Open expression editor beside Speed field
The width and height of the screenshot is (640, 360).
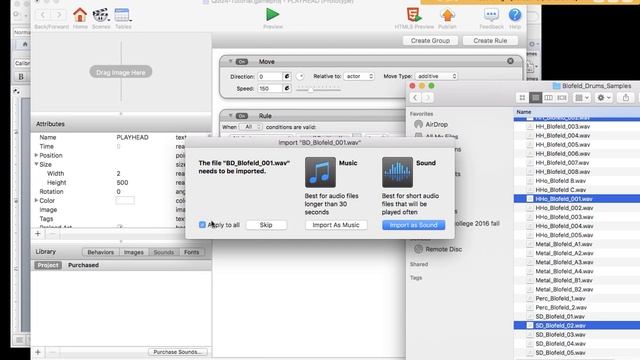pos(287,88)
